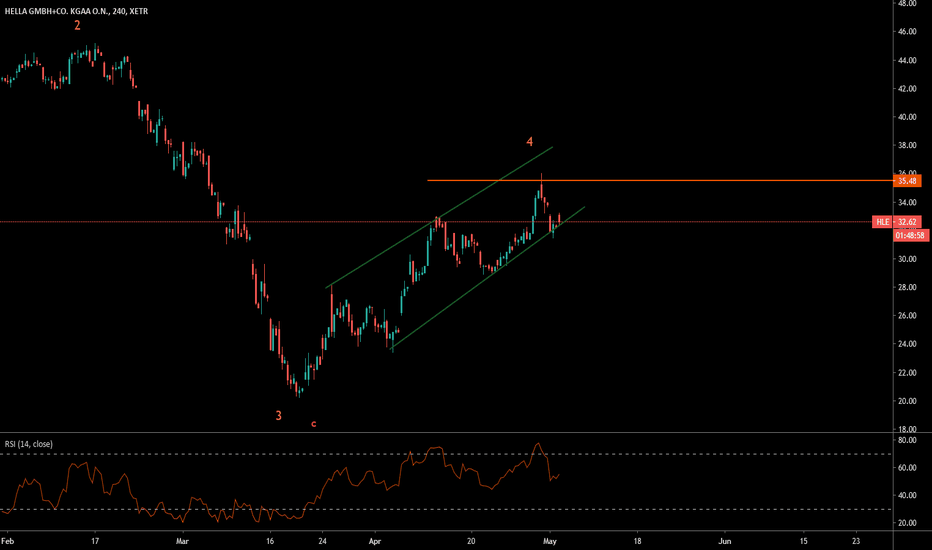This screenshot has width=932, height=550.
Task: Click the Jun date on time axis
Action: [725, 541]
